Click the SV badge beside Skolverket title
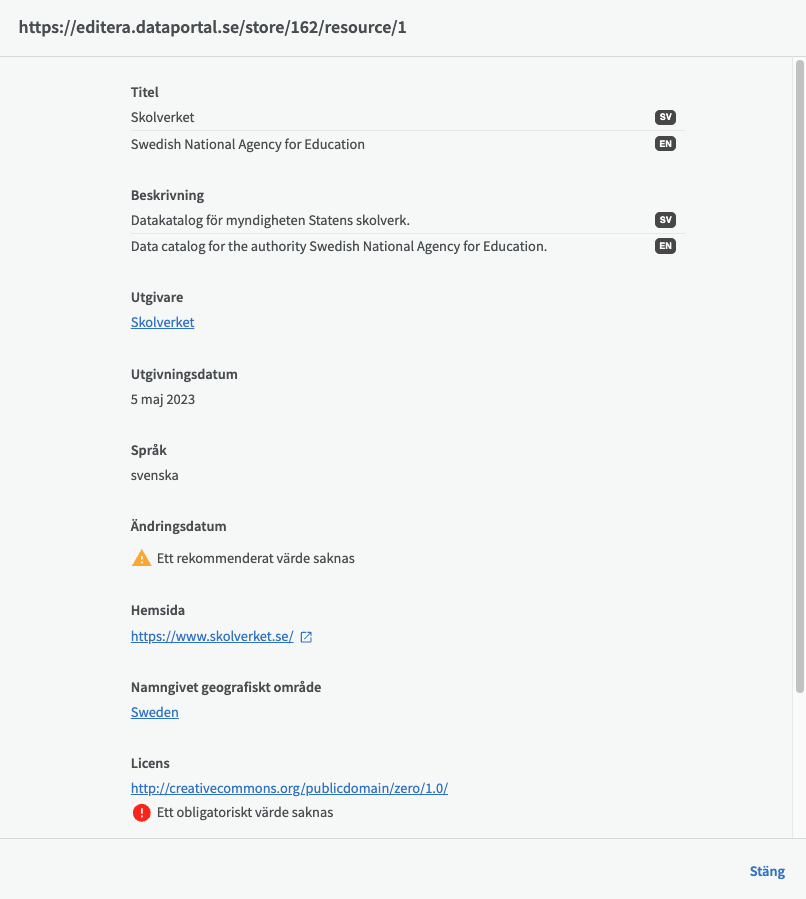 (665, 117)
